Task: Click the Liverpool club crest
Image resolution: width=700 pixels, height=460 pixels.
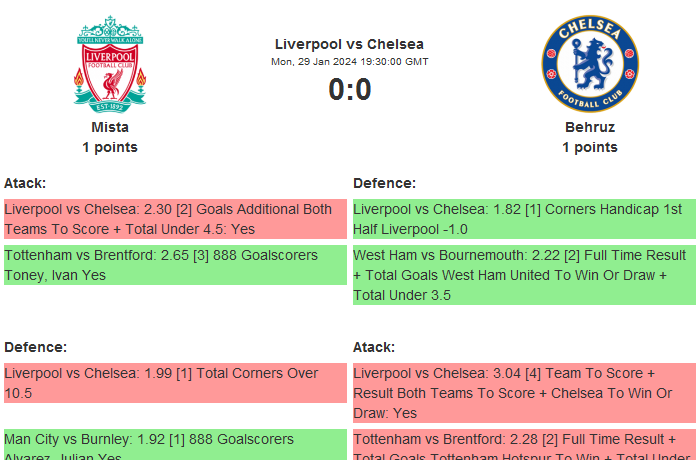Action: click(110, 63)
